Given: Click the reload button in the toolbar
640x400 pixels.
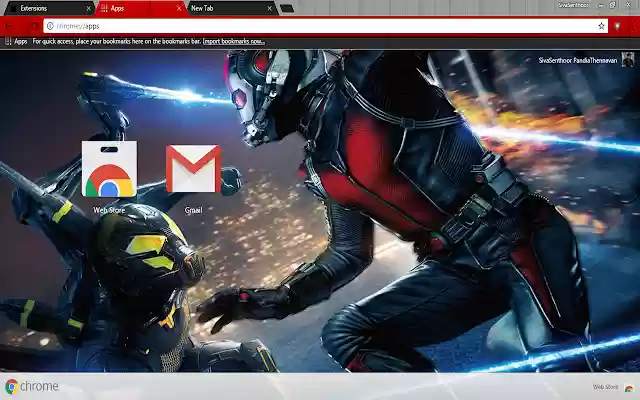Looking at the screenshot, I should (35, 26).
